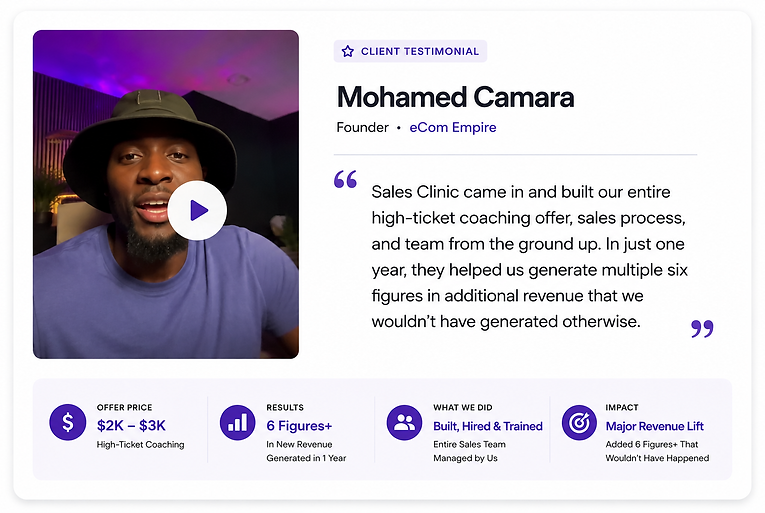Viewport: 765px width, 513px height.
Task: Click the Founder title text
Action: point(362,127)
